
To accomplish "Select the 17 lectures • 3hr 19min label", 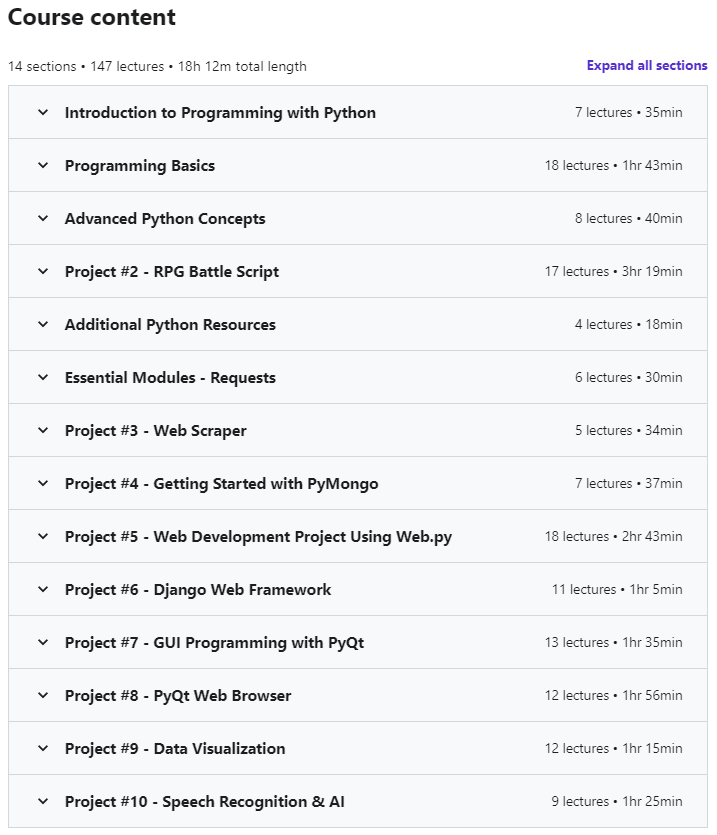I will click(613, 272).
